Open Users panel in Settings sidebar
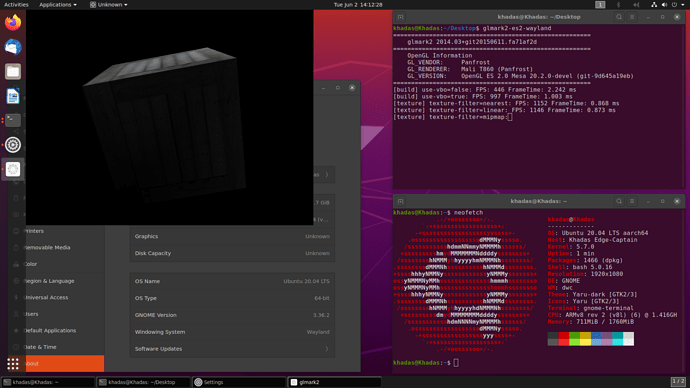The image size is (690, 388). [x=56, y=314]
